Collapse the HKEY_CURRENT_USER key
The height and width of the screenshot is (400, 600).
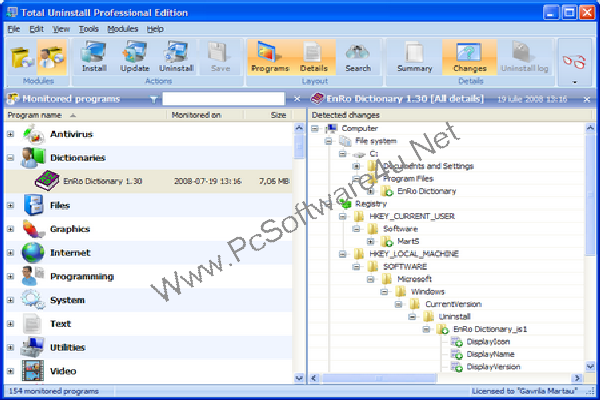(342, 216)
